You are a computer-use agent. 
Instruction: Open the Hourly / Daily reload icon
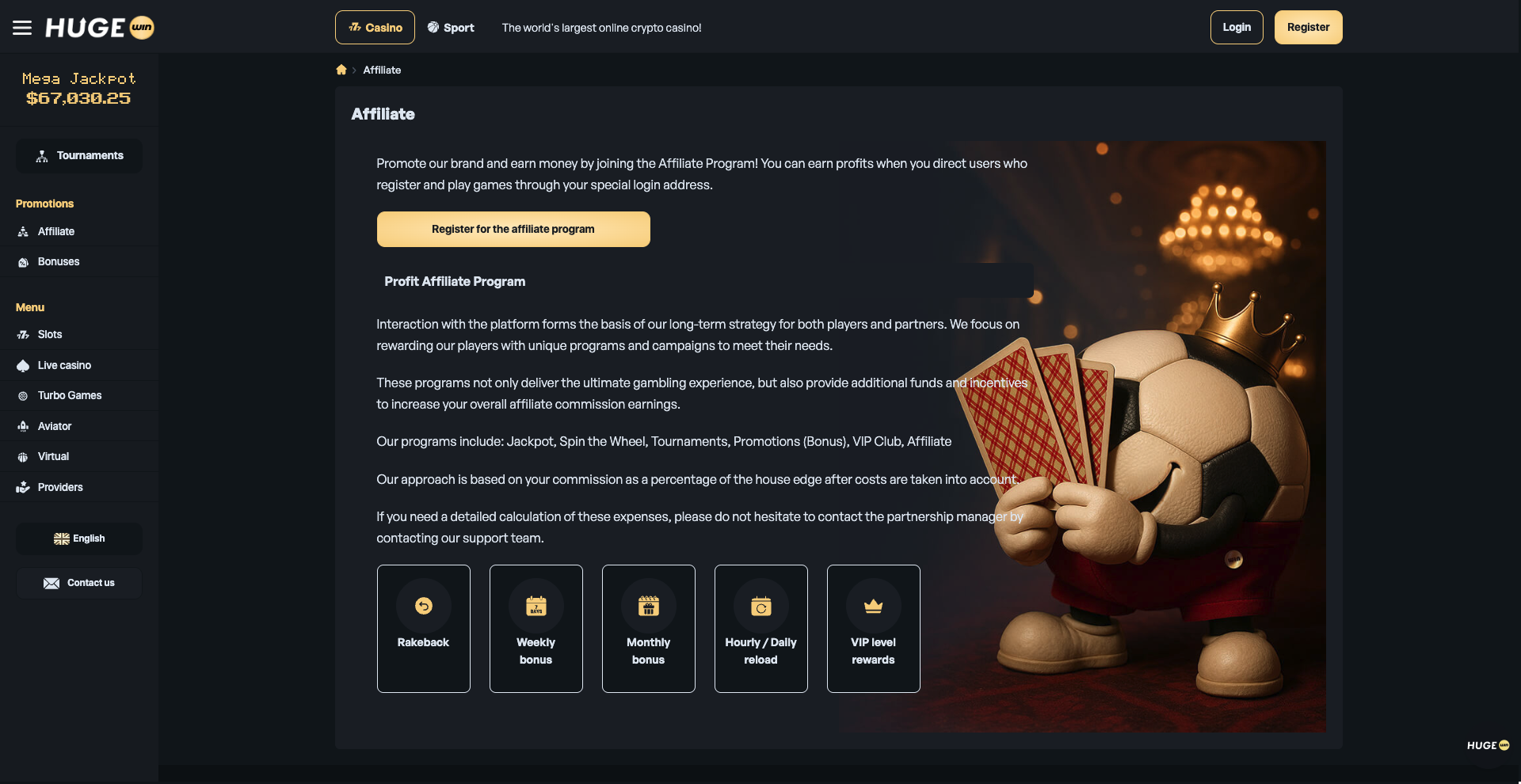click(x=761, y=606)
